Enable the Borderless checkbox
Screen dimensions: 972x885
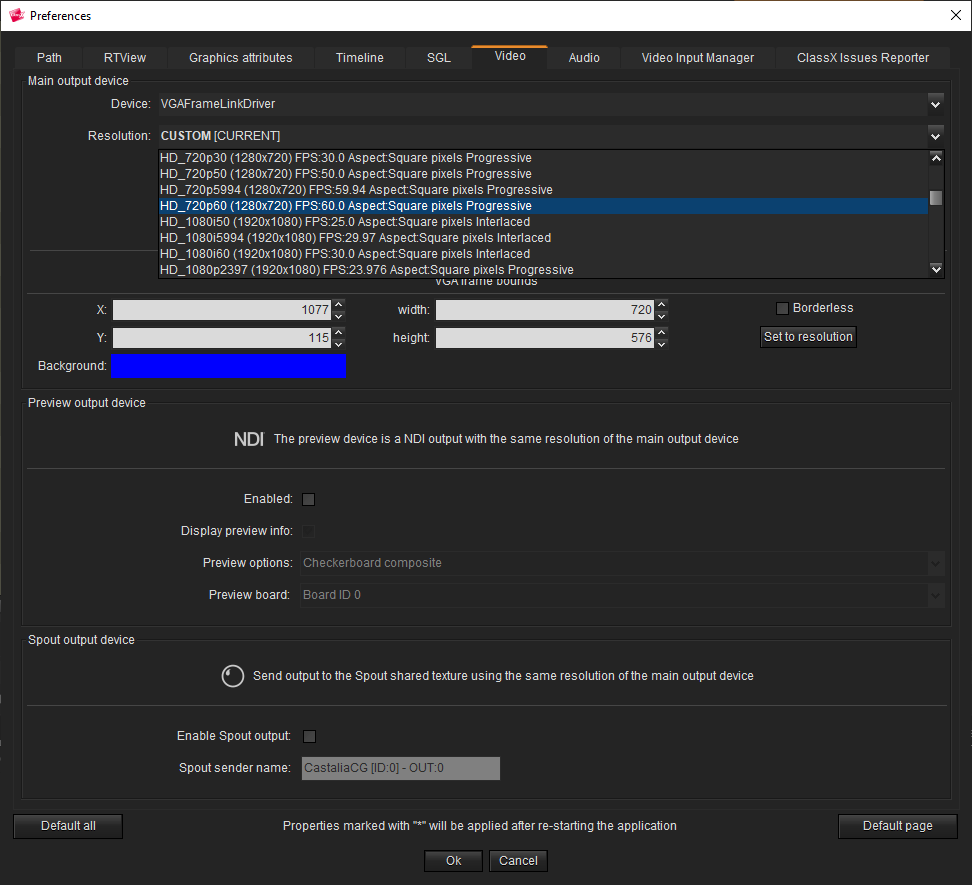tap(783, 308)
